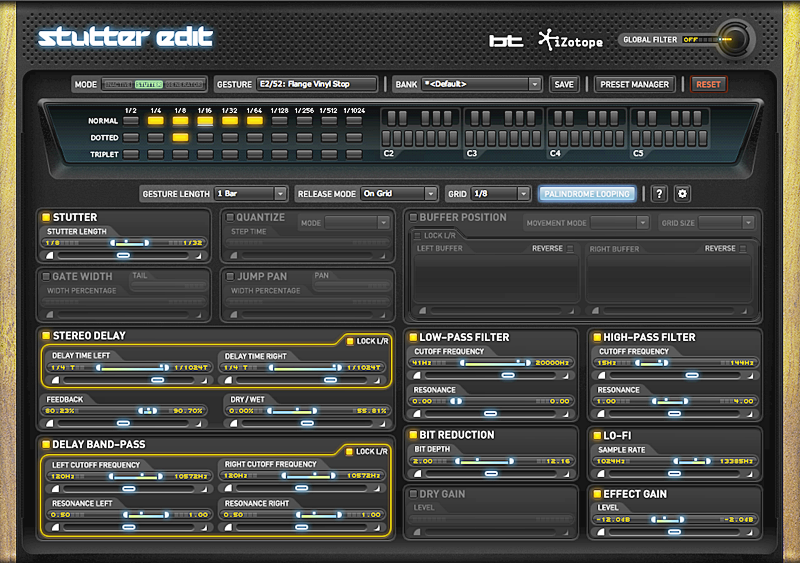Click the Gesture name field
The height and width of the screenshot is (563, 800).
(x=316, y=84)
